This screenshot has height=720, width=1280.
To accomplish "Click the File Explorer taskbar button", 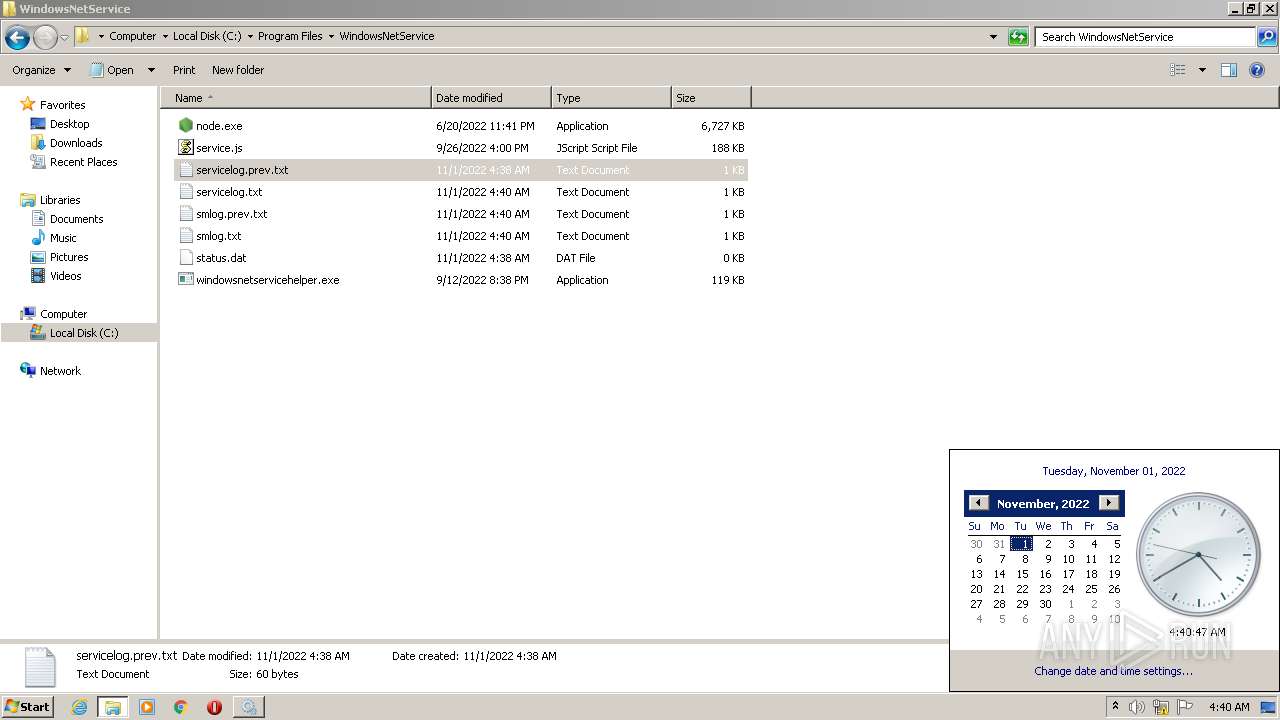I will [x=113, y=707].
